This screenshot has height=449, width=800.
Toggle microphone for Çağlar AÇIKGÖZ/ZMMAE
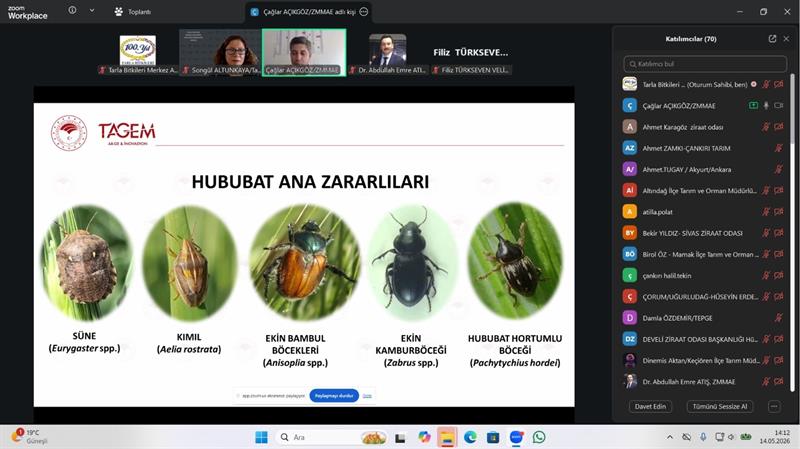(x=766, y=105)
